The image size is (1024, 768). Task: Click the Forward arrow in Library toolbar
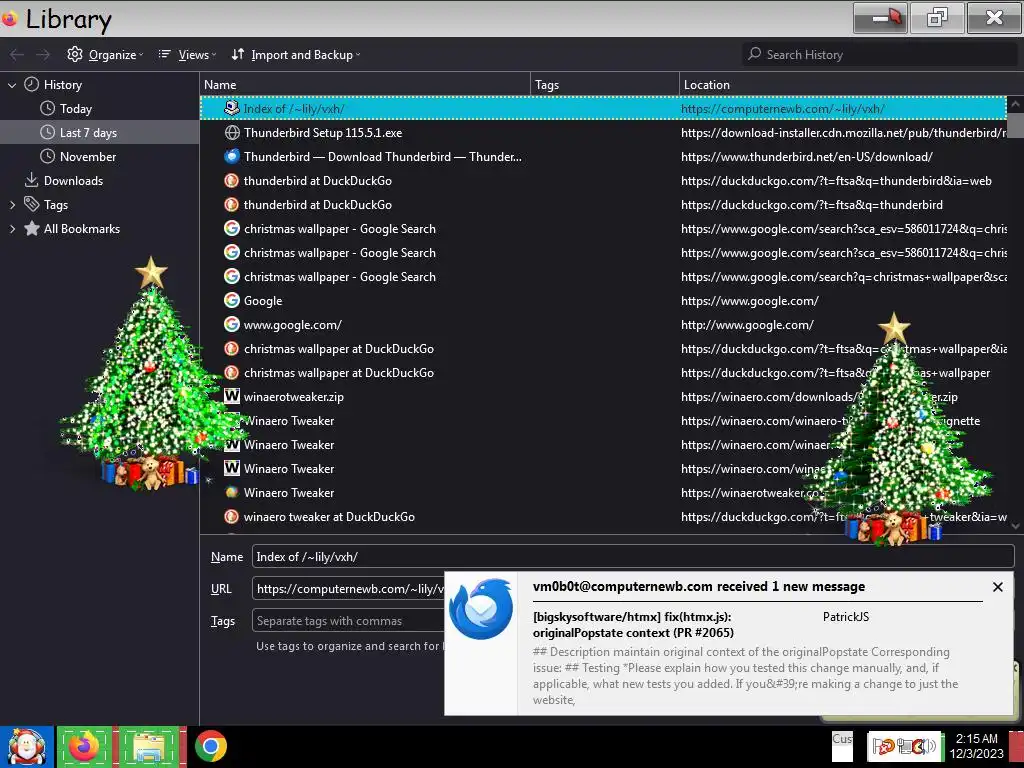coord(43,55)
